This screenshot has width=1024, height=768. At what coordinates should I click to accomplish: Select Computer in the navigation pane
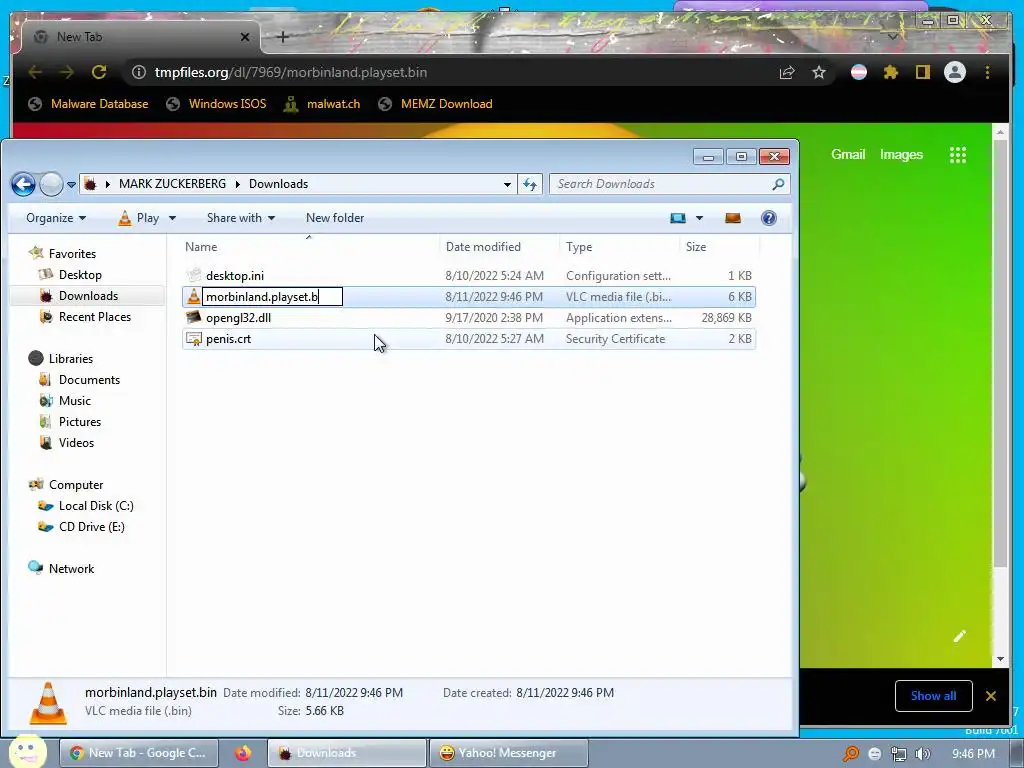(76, 485)
